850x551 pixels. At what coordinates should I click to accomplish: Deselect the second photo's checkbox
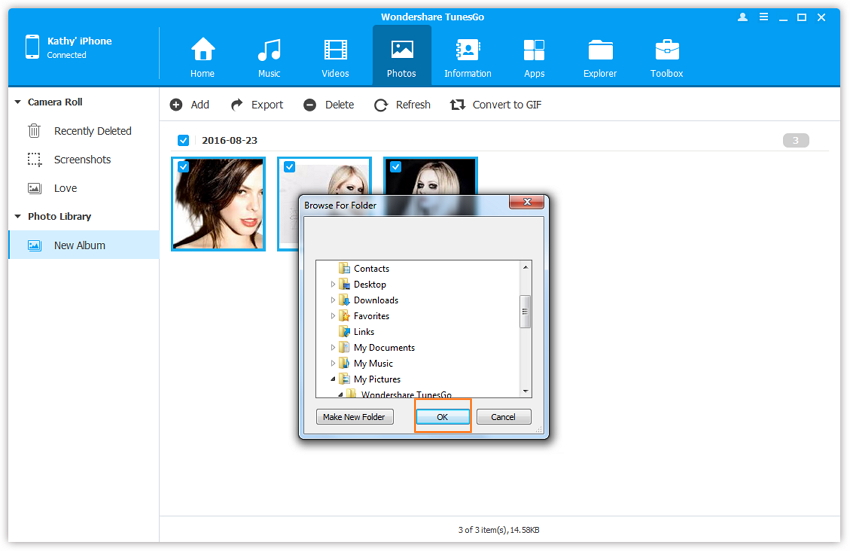[x=289, y=167]
